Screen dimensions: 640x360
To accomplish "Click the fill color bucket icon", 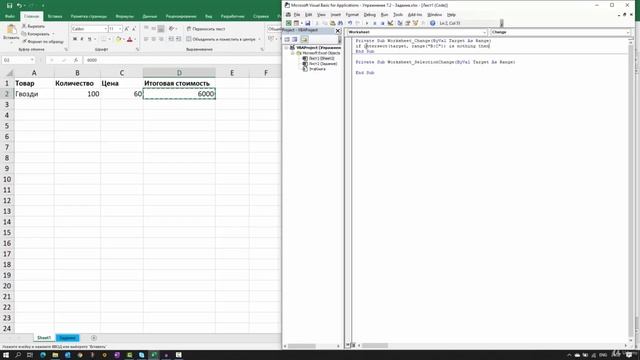I will tap(118, 39).
